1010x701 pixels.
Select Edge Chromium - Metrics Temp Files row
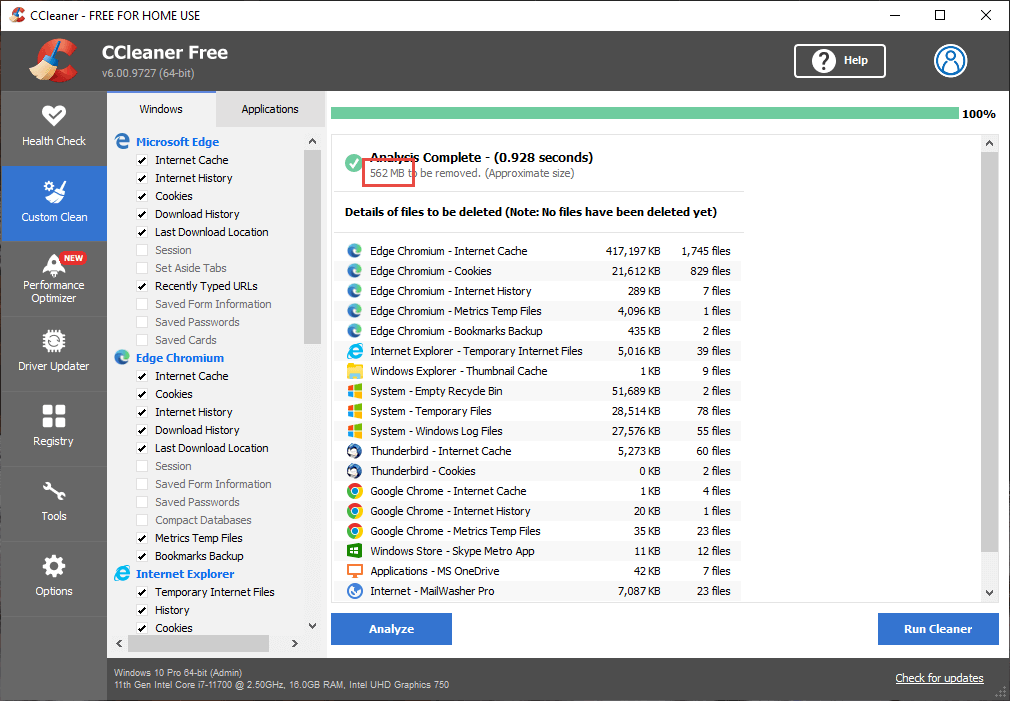537,311
